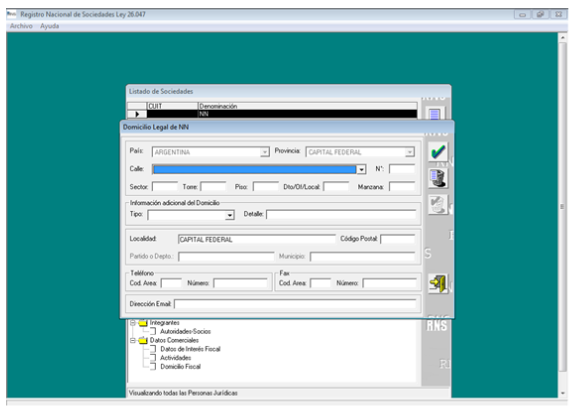Viewport: 583px width, 410px height.
Task: Collapse the Datos Comerciales tree node
Action: [133, 340]
